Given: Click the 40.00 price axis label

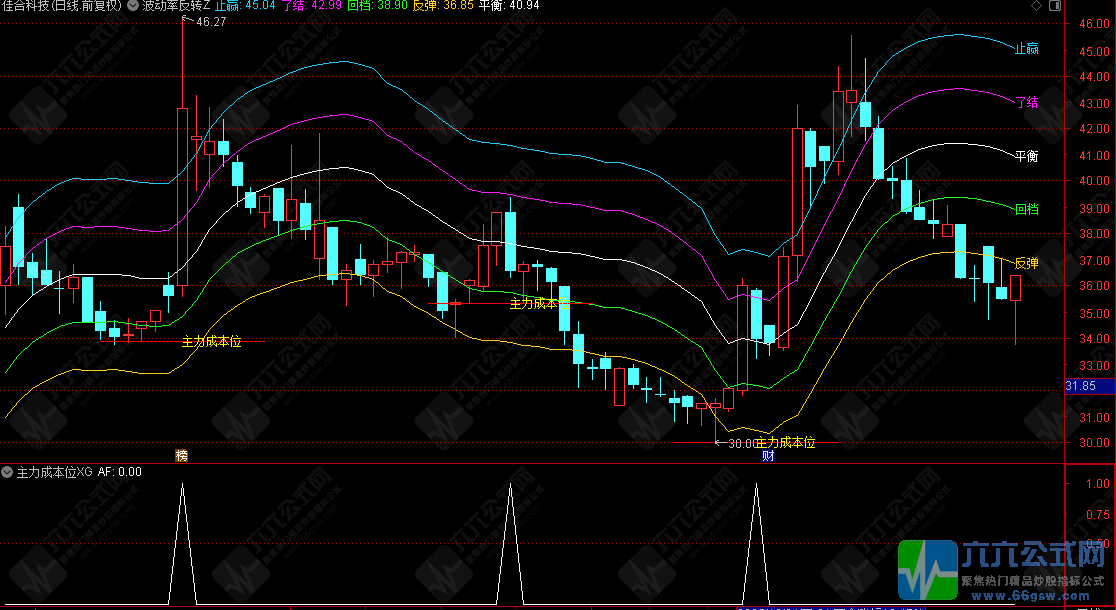Looking at the screenshot, I should pos(1095,181).
